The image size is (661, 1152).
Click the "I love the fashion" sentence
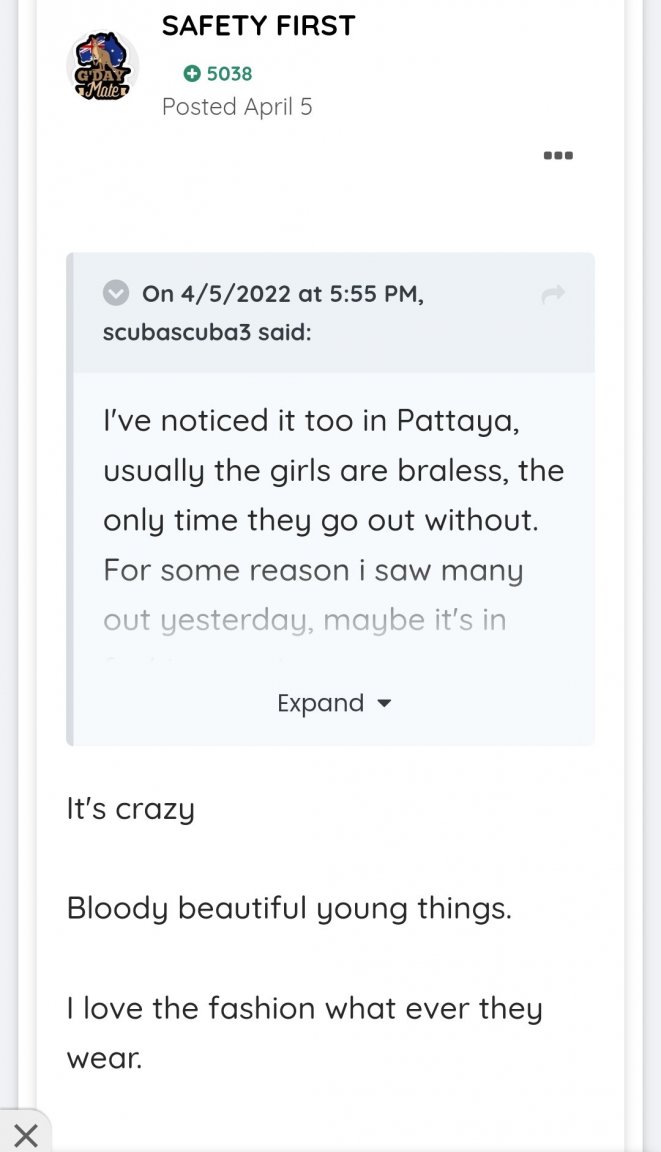[304, 1008]
